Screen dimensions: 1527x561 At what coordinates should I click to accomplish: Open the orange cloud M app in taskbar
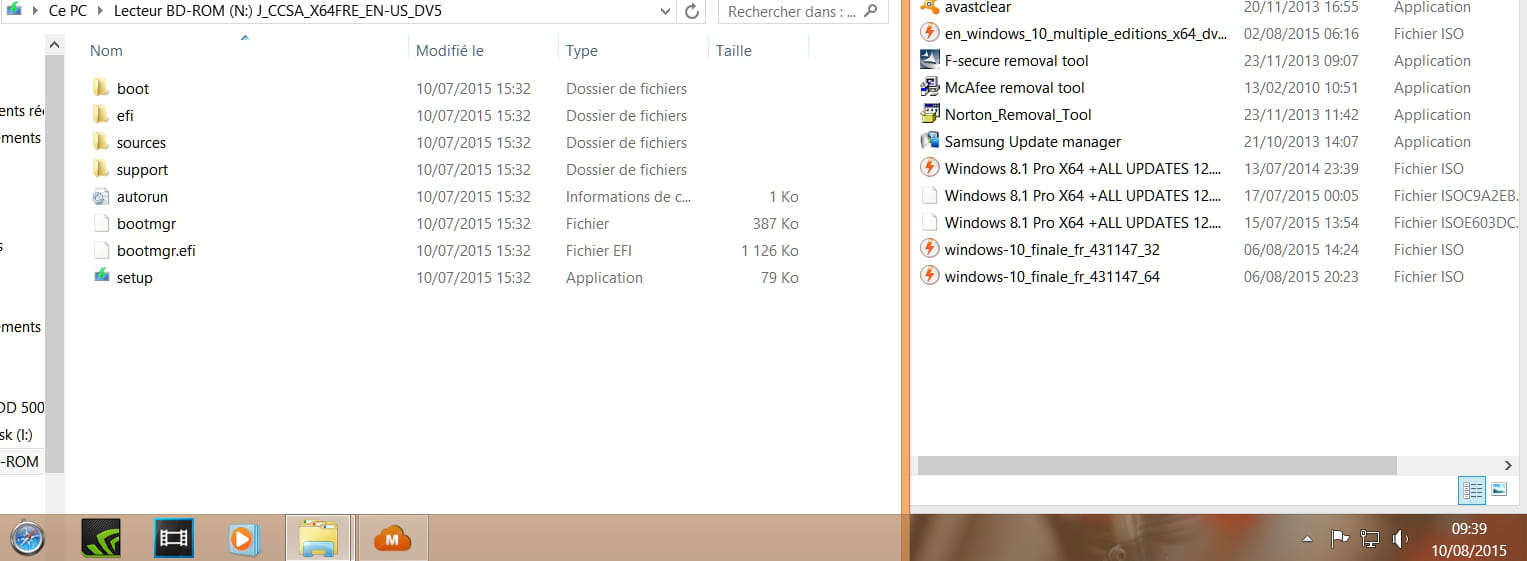click(393, 539)
